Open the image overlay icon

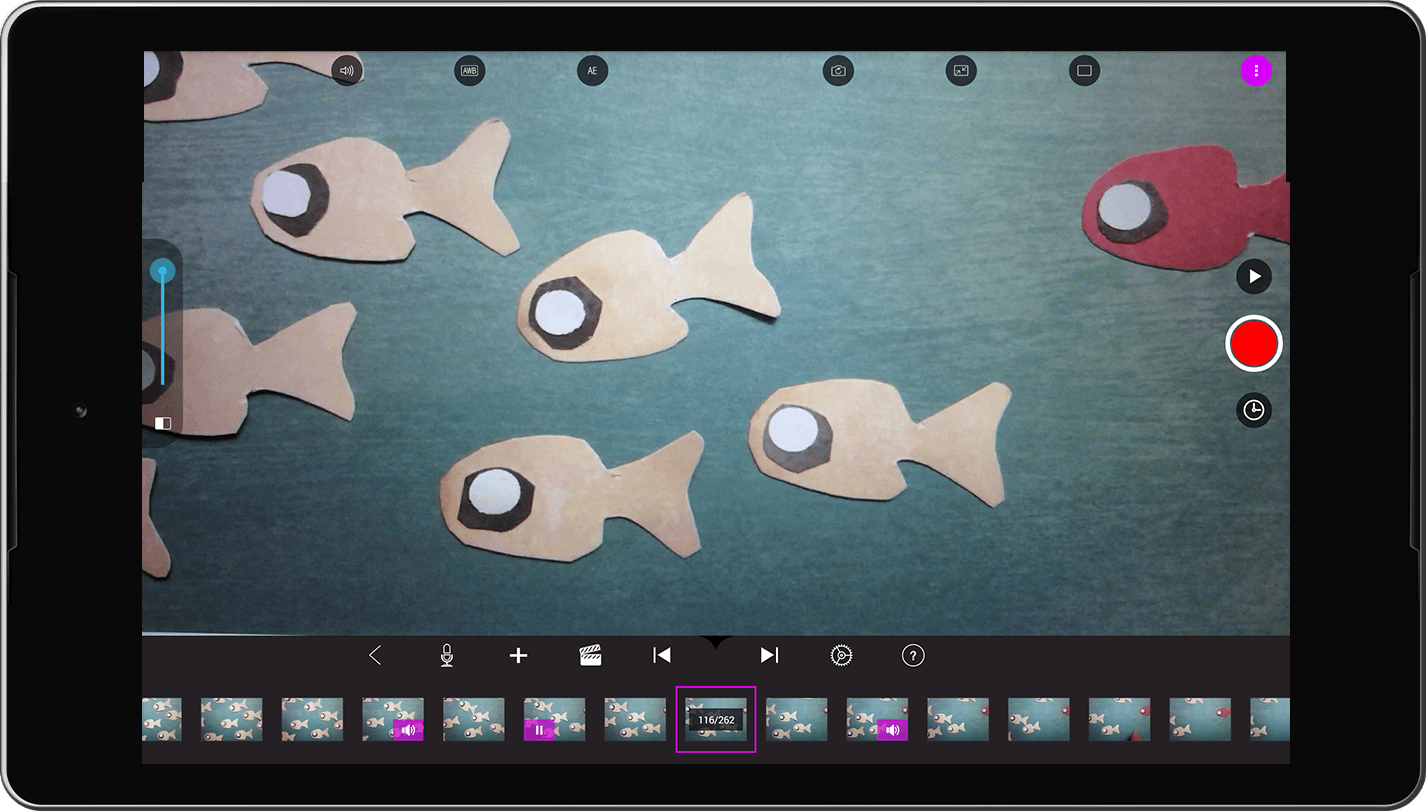pos(961,71)
